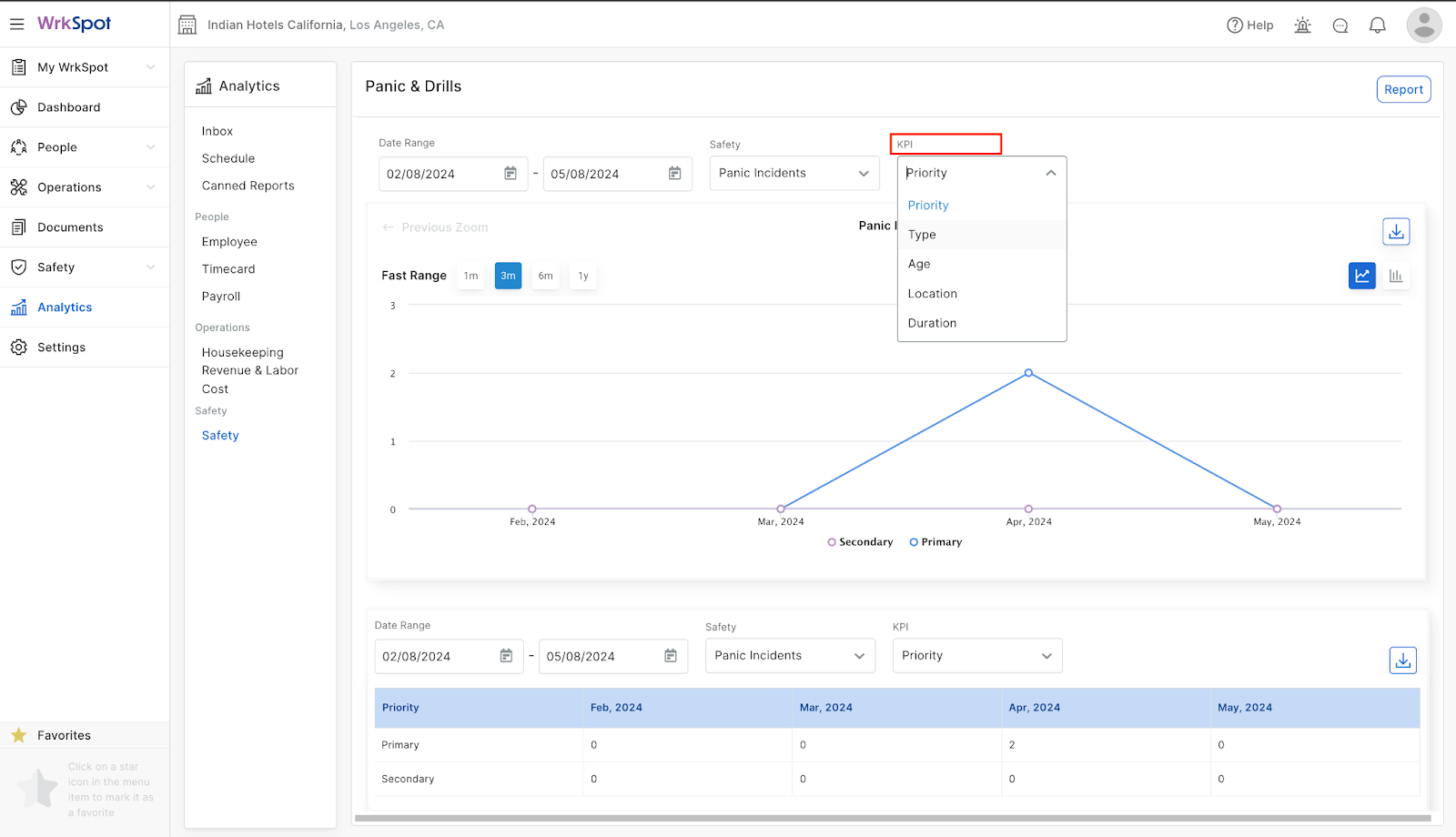Set Fast Range to 1y

pos(583,276)
